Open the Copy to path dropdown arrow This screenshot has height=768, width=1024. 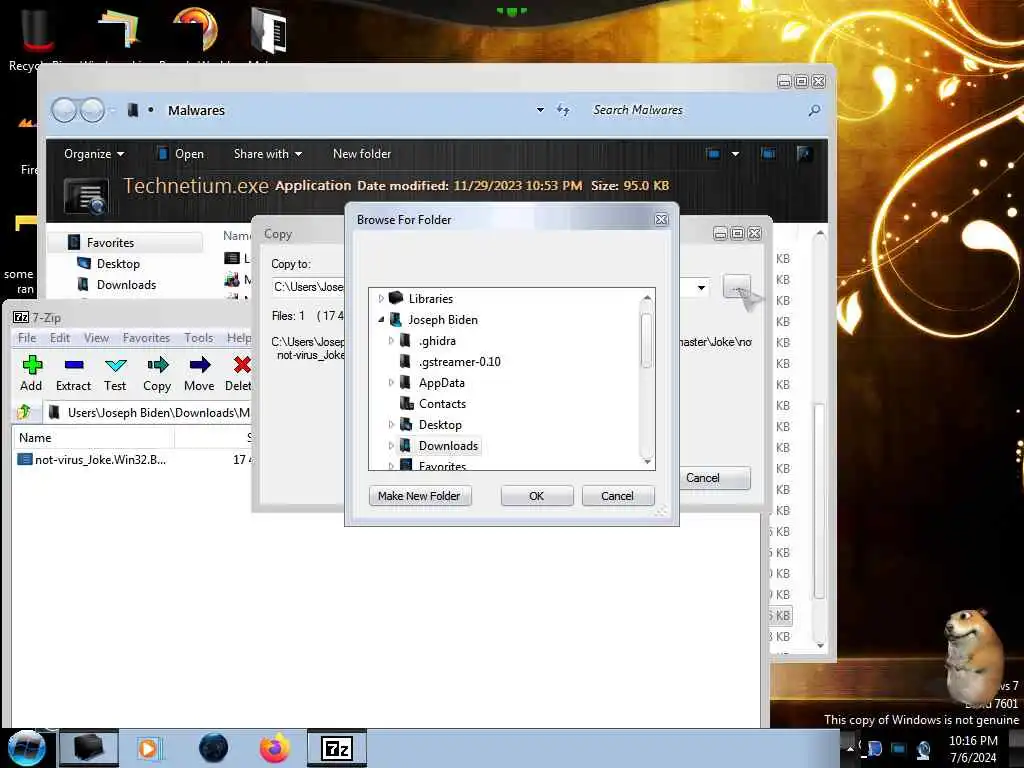(x=701, y=287)
